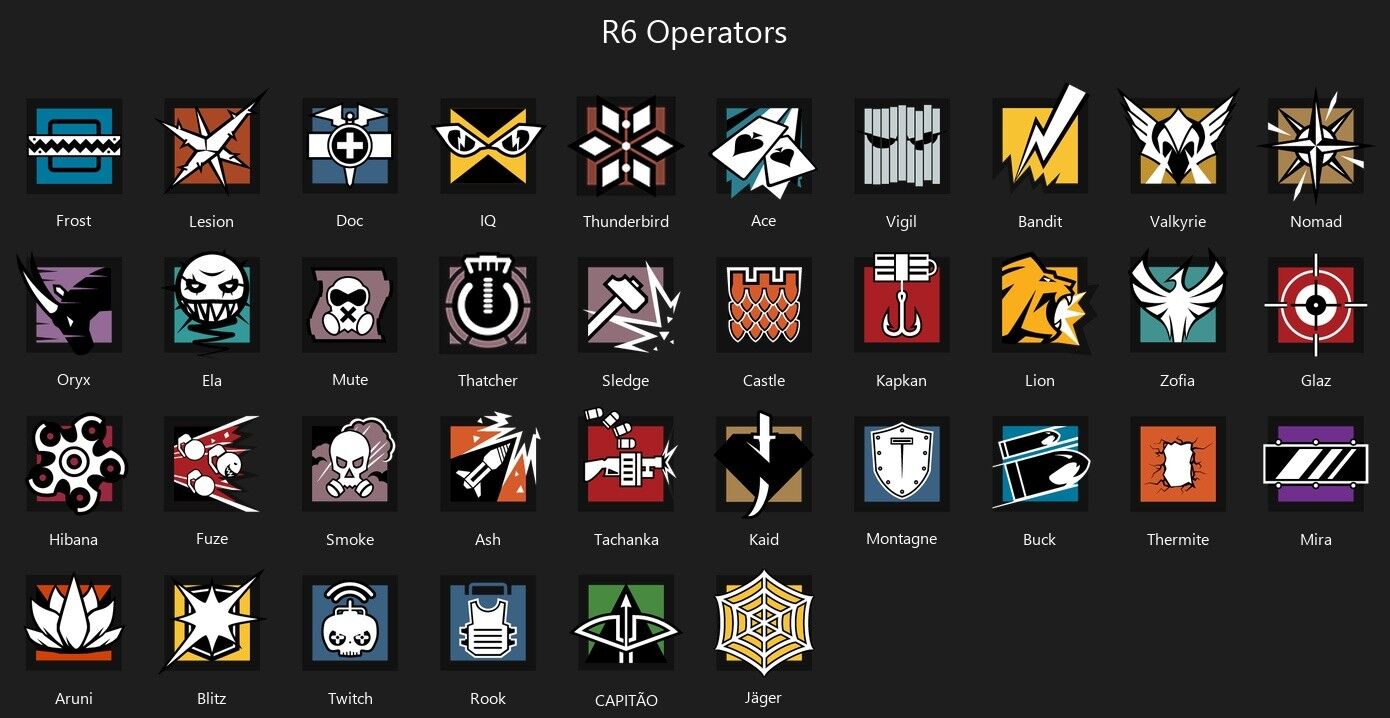Click the Mira black mirror icon

1316,464
